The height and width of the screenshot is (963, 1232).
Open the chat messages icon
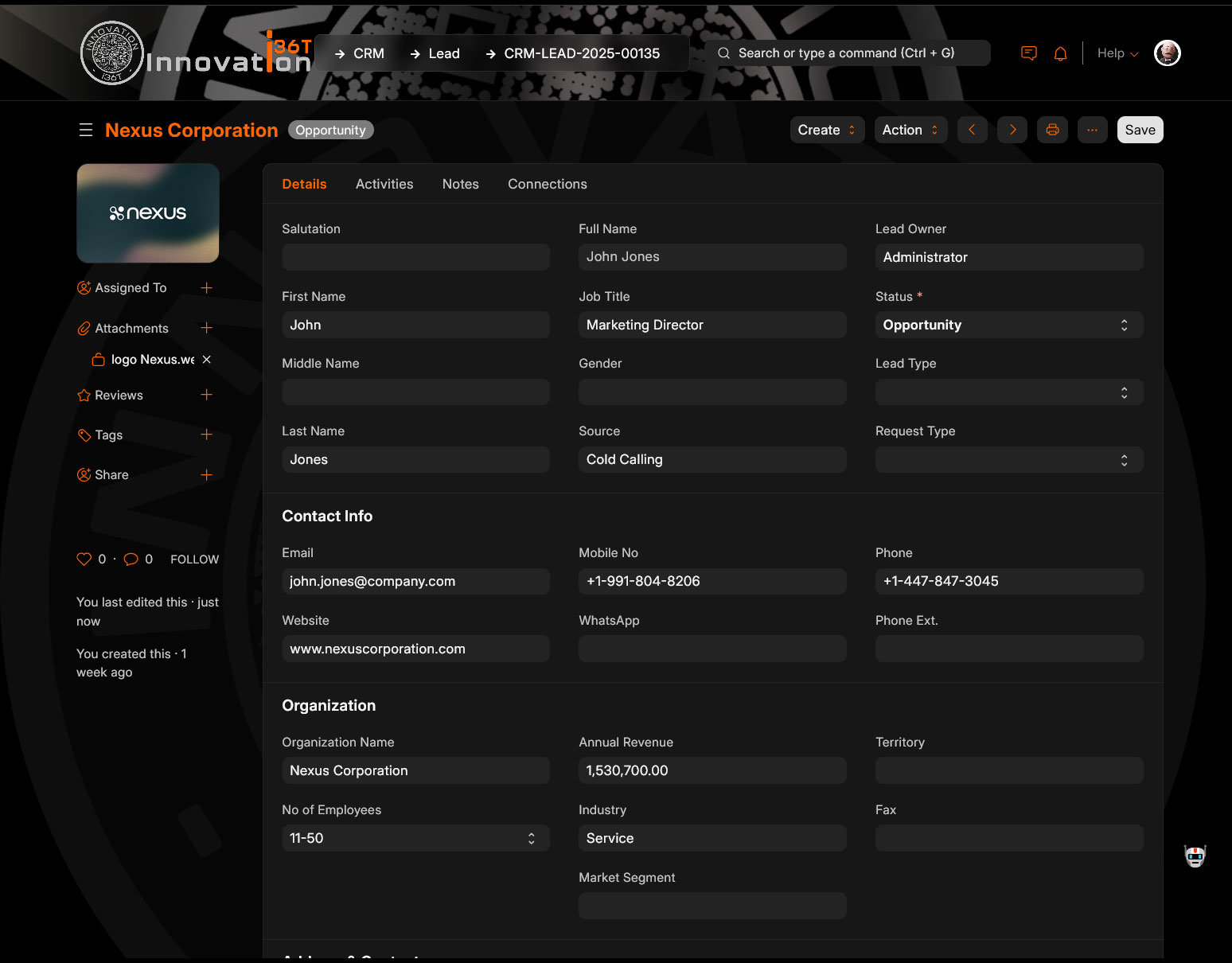point(1028,53)
